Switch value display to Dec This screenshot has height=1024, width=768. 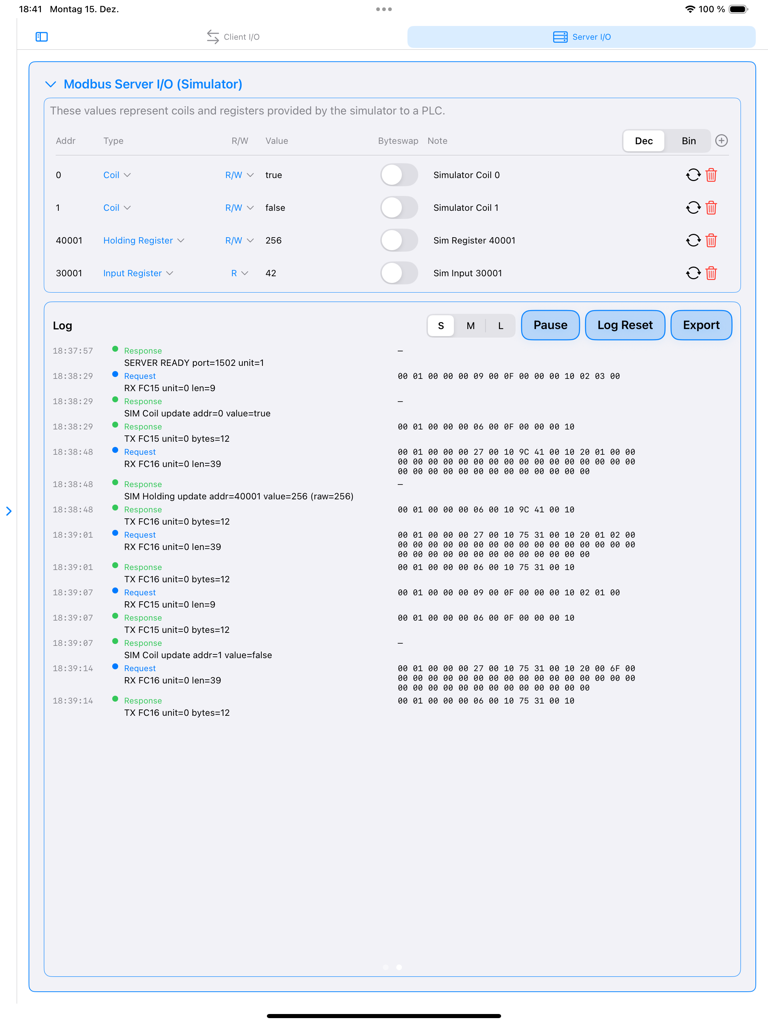(x=644, y=140)
